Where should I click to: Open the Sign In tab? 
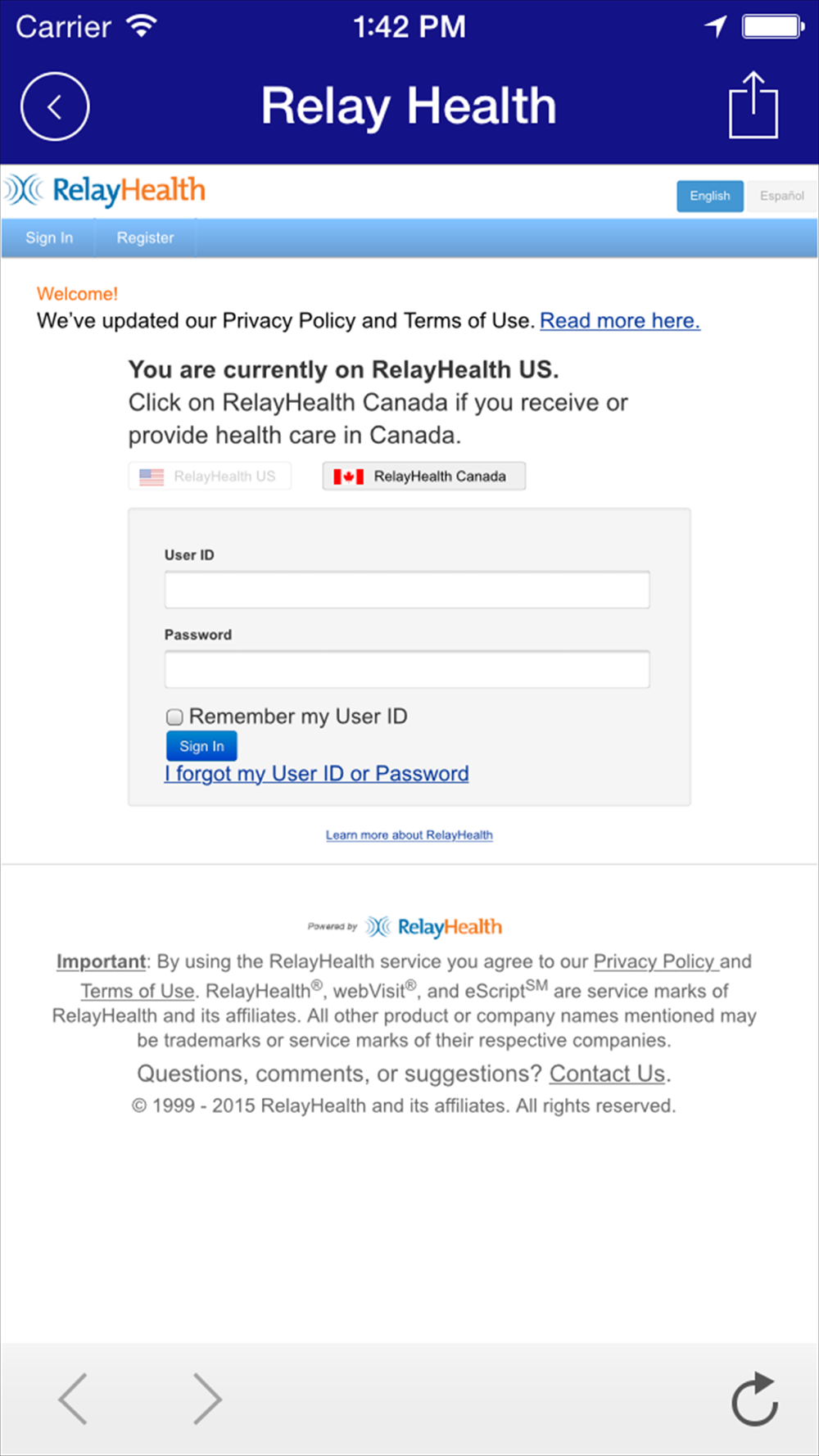pyautogui.click(x=49, y=238)
